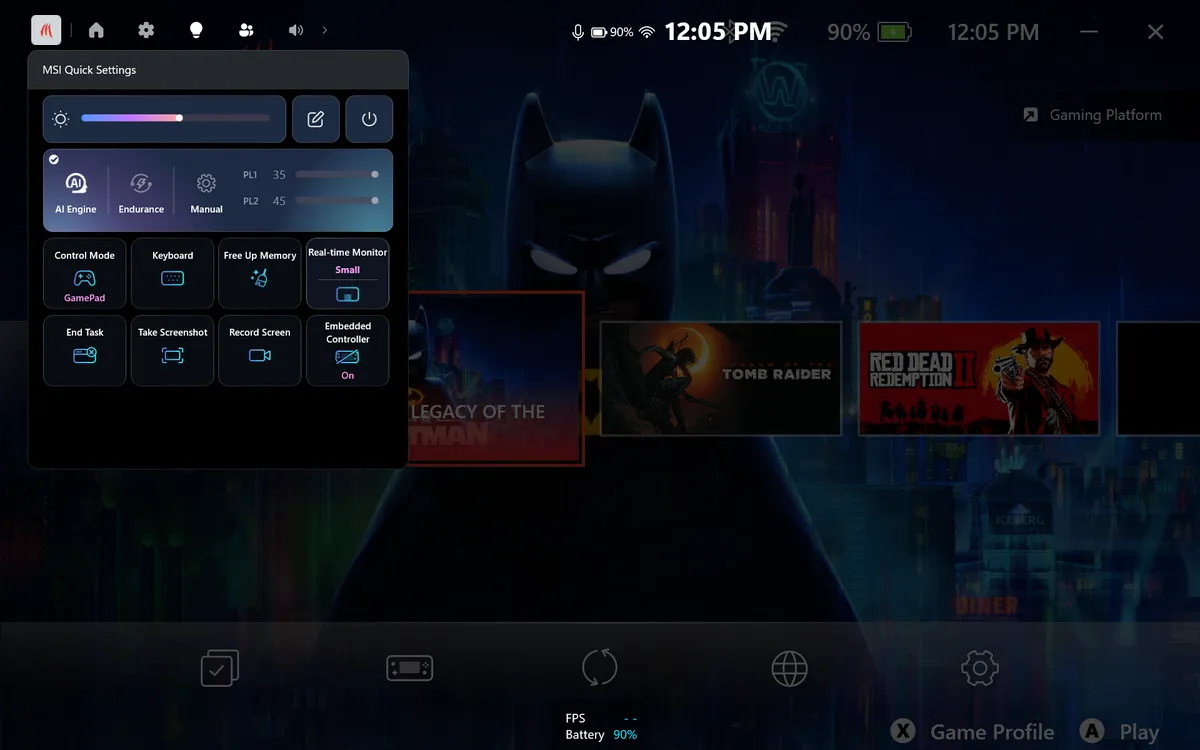Click the green battery icon beside 90%

[893, 32]
